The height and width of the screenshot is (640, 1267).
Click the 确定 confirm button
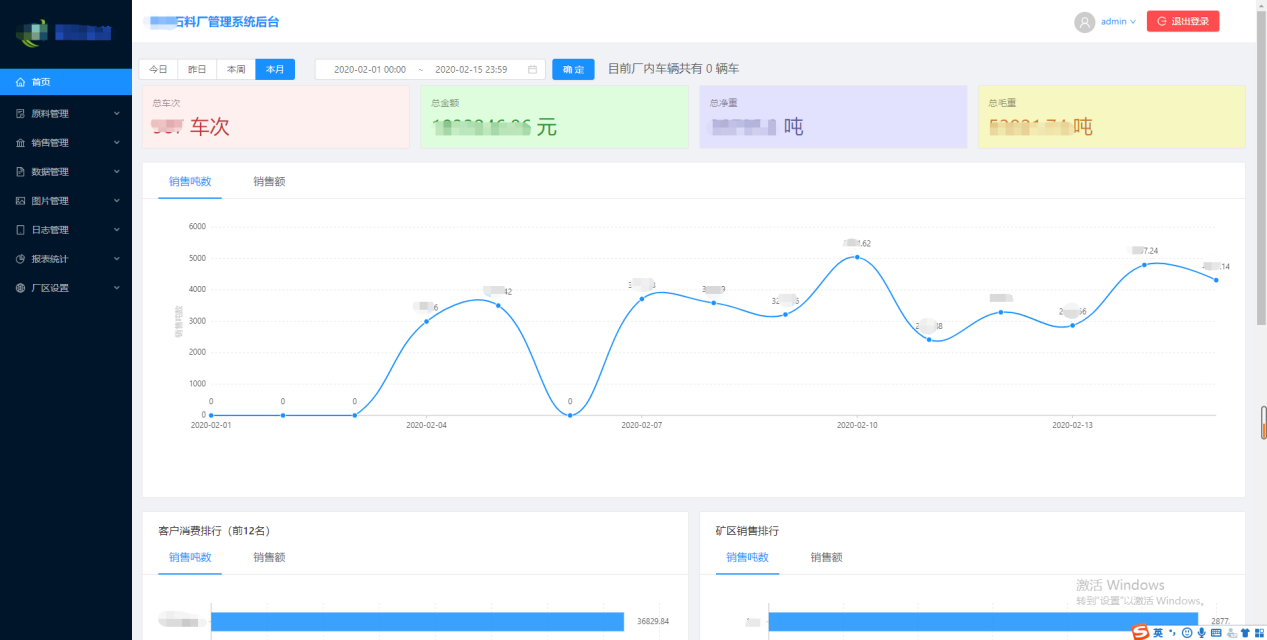[x=573, y=70]
